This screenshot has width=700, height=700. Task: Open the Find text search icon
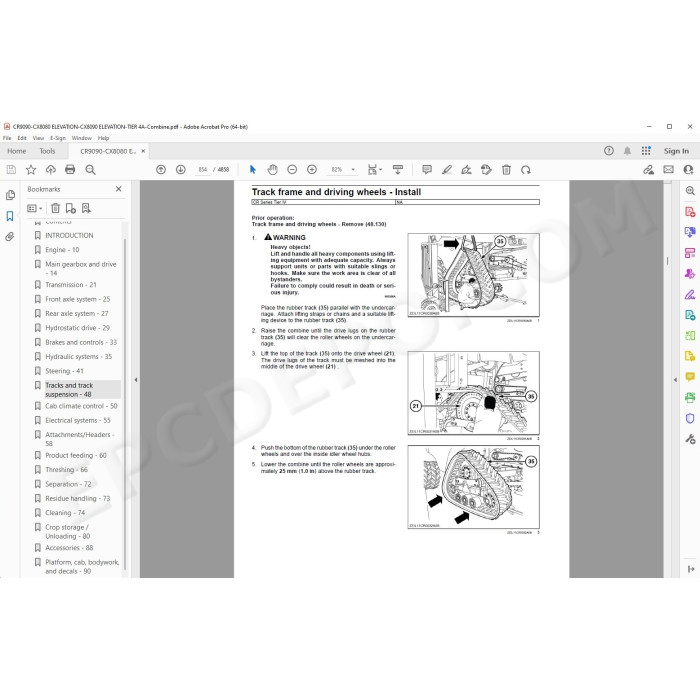[90, 170]
